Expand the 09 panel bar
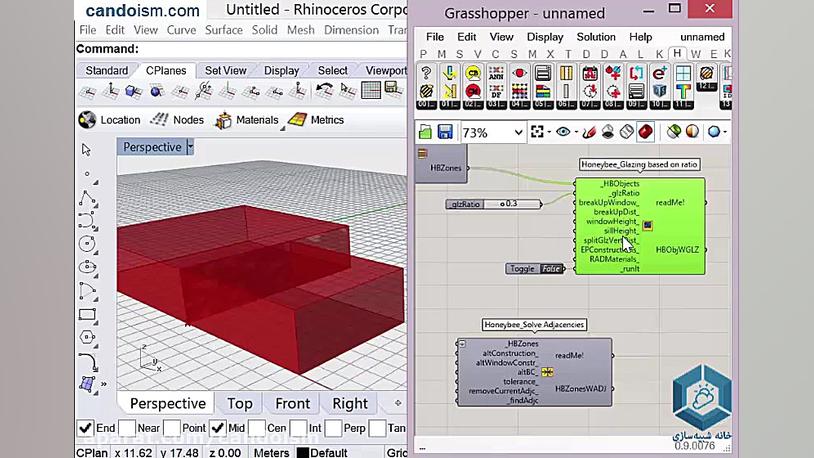The width and height of the screenshot is (814, 458). click(636, 104)
